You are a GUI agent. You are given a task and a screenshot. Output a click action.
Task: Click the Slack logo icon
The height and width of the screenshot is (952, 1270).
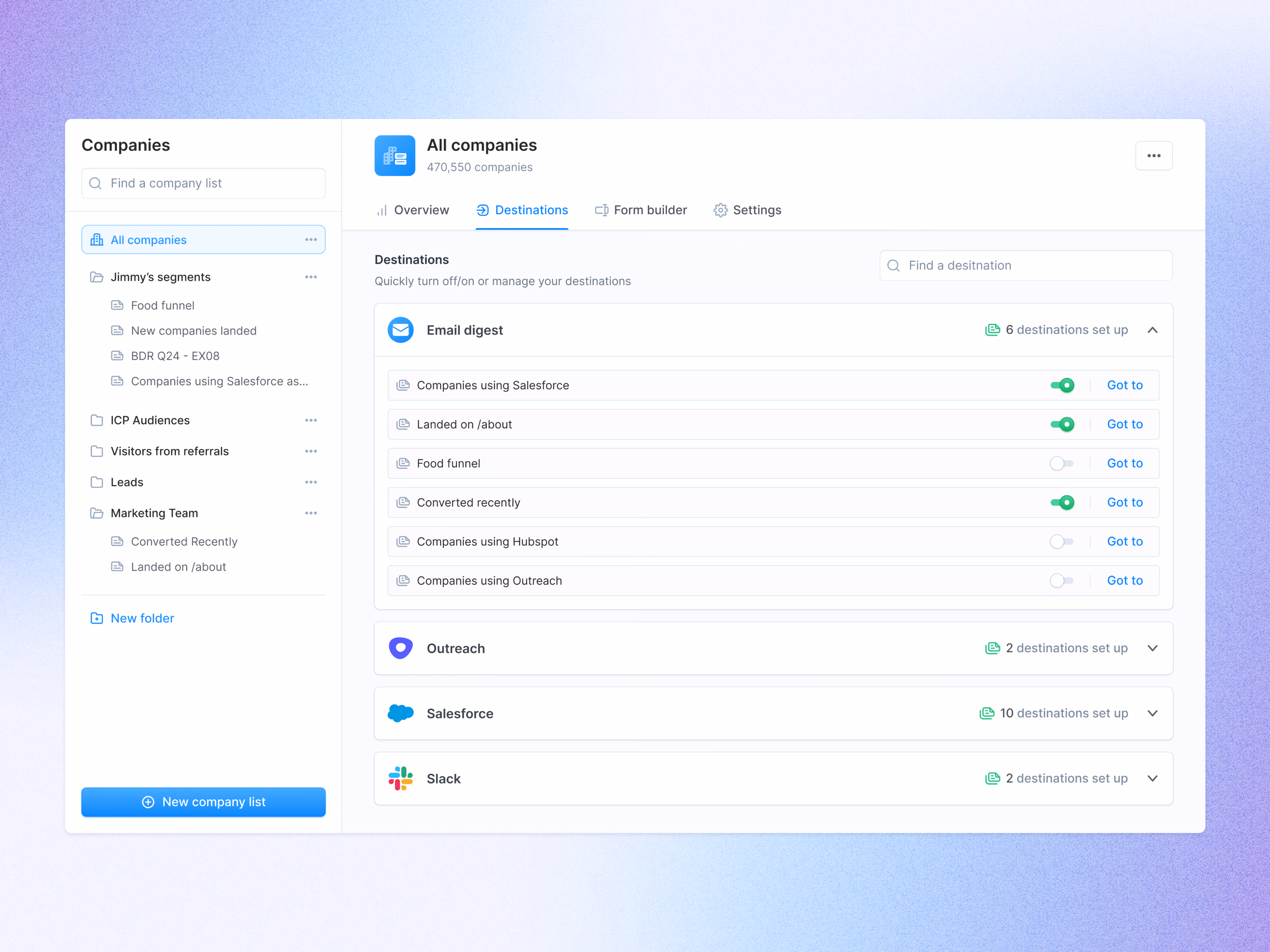click(401, 779)
